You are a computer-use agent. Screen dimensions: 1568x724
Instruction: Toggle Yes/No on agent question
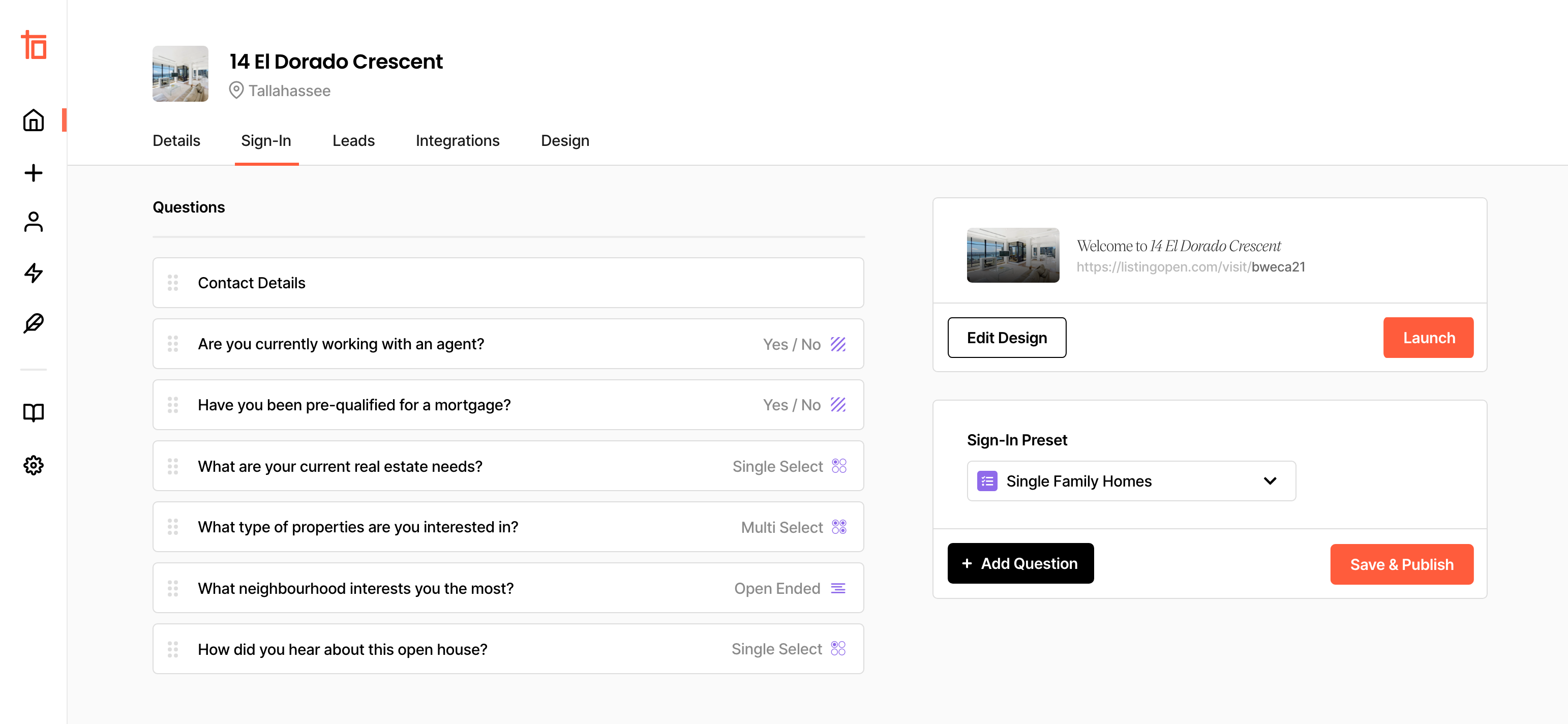(x=838, y=343)
